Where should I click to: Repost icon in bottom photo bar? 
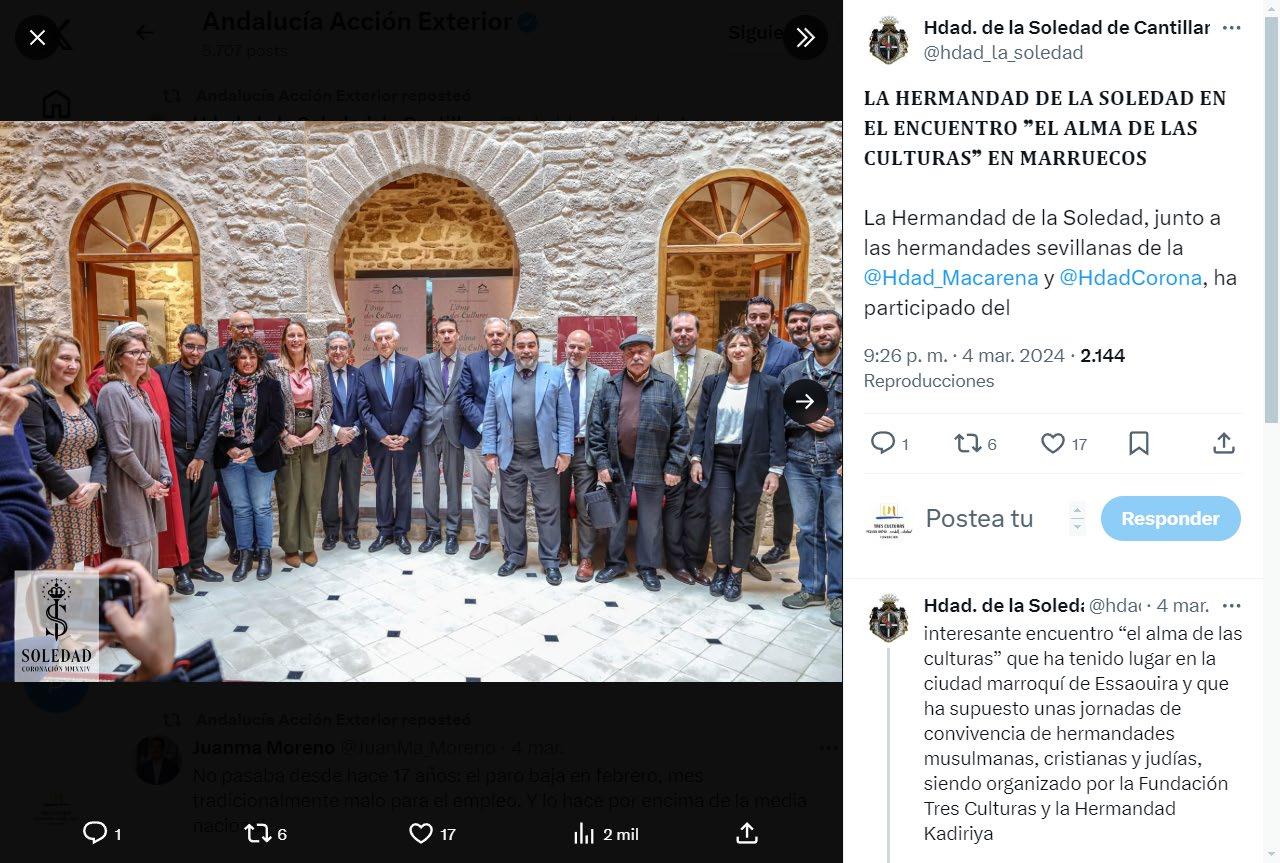[258, 833]
